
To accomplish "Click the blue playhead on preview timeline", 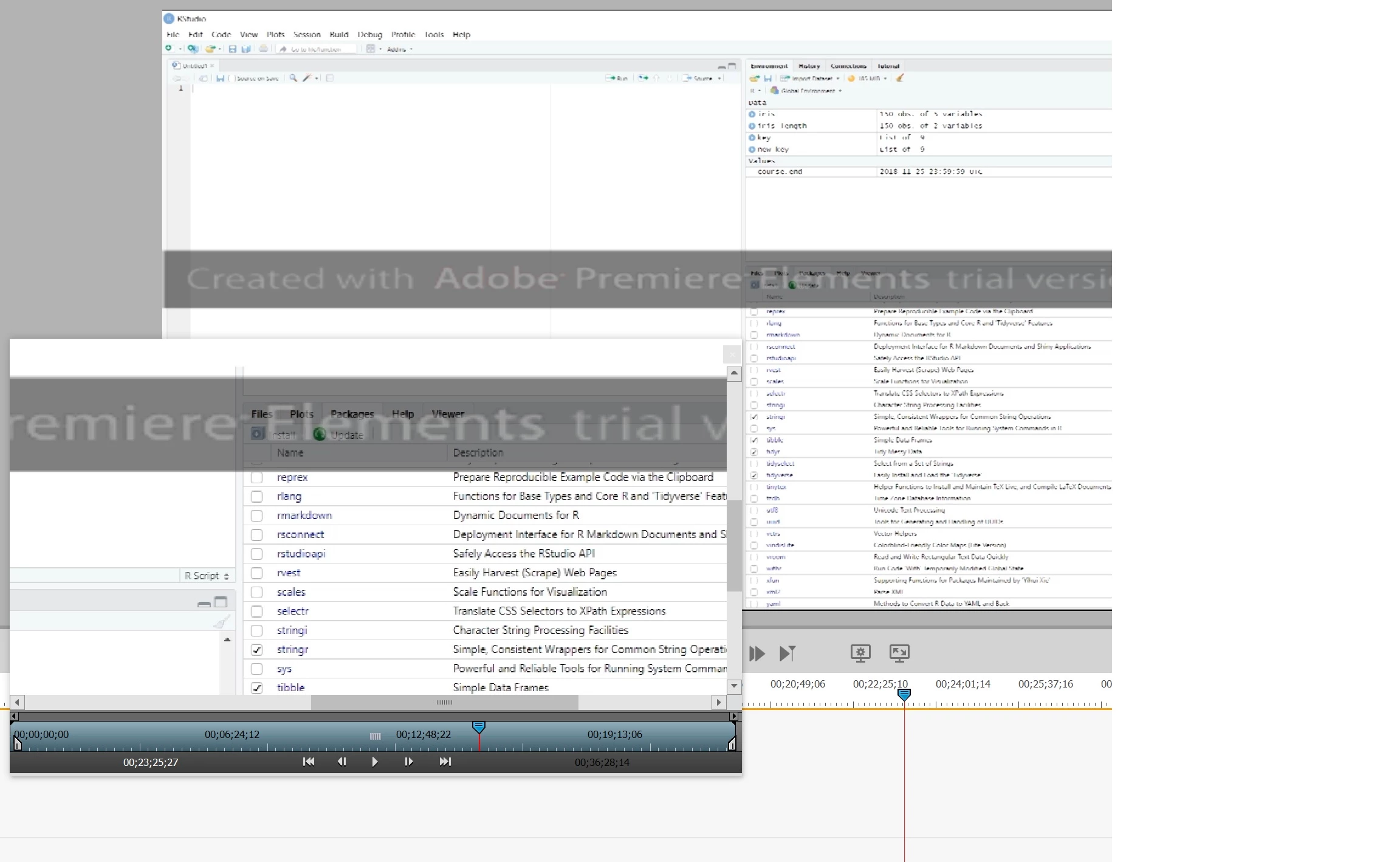I will (479, 727).
